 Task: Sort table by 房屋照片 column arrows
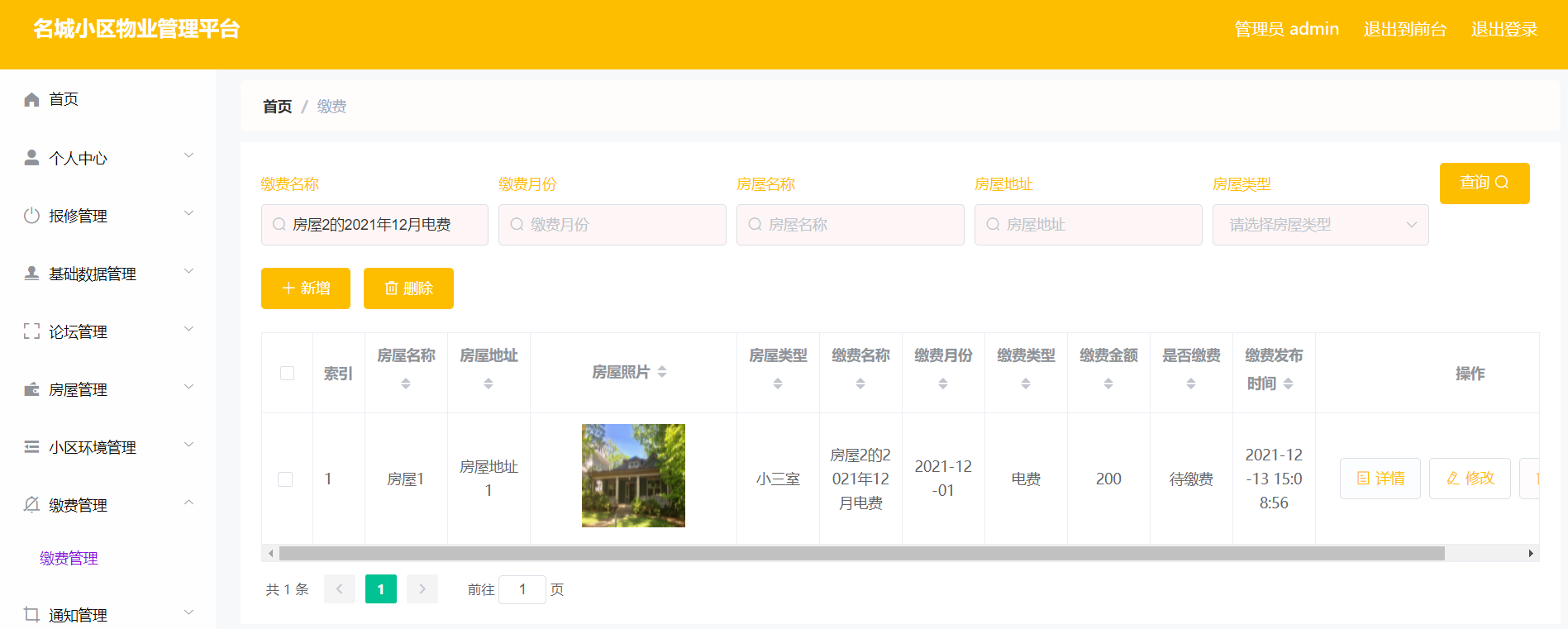click(x=662, y=372)
